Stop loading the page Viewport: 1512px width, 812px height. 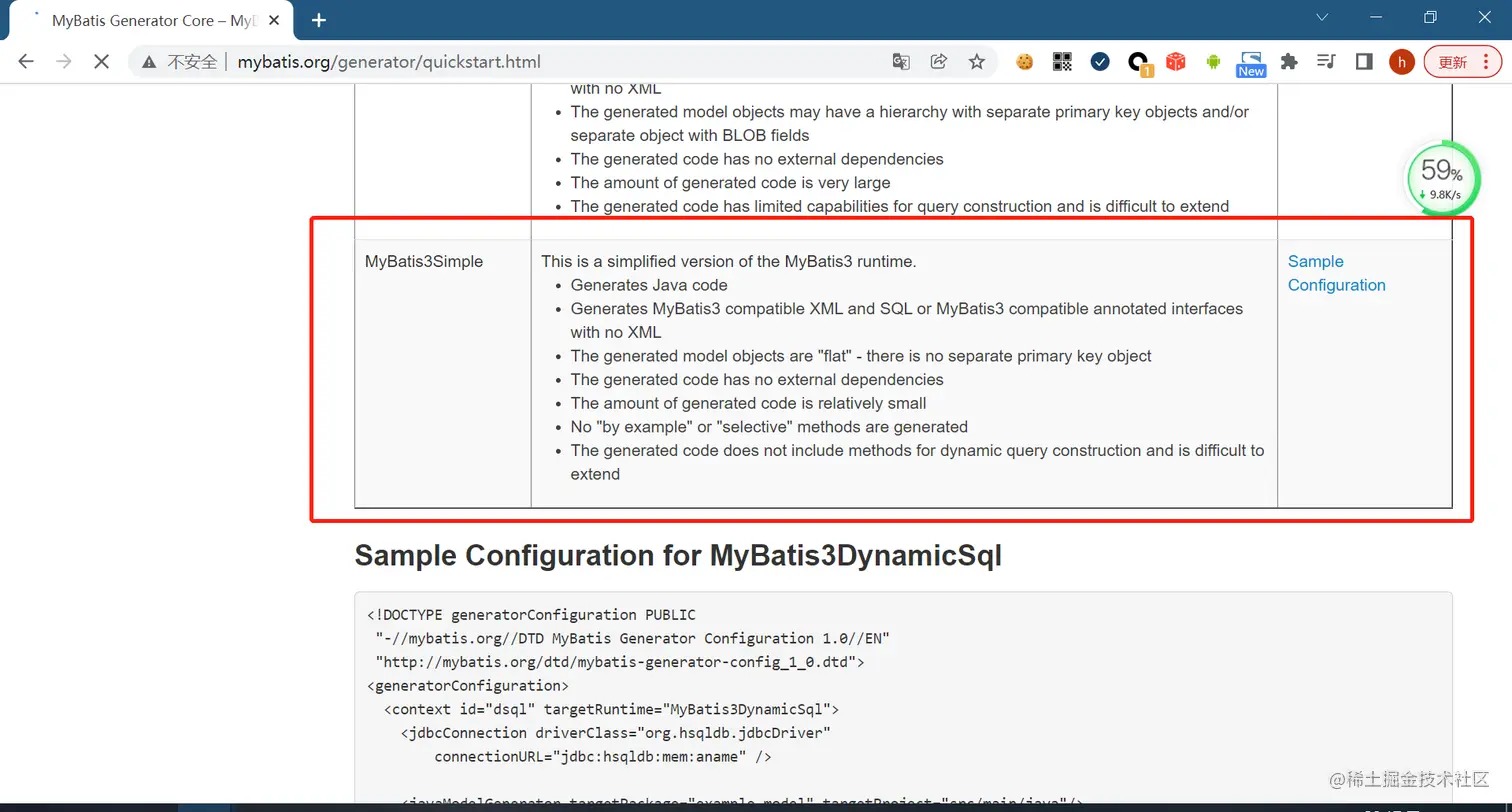(101, 62)
